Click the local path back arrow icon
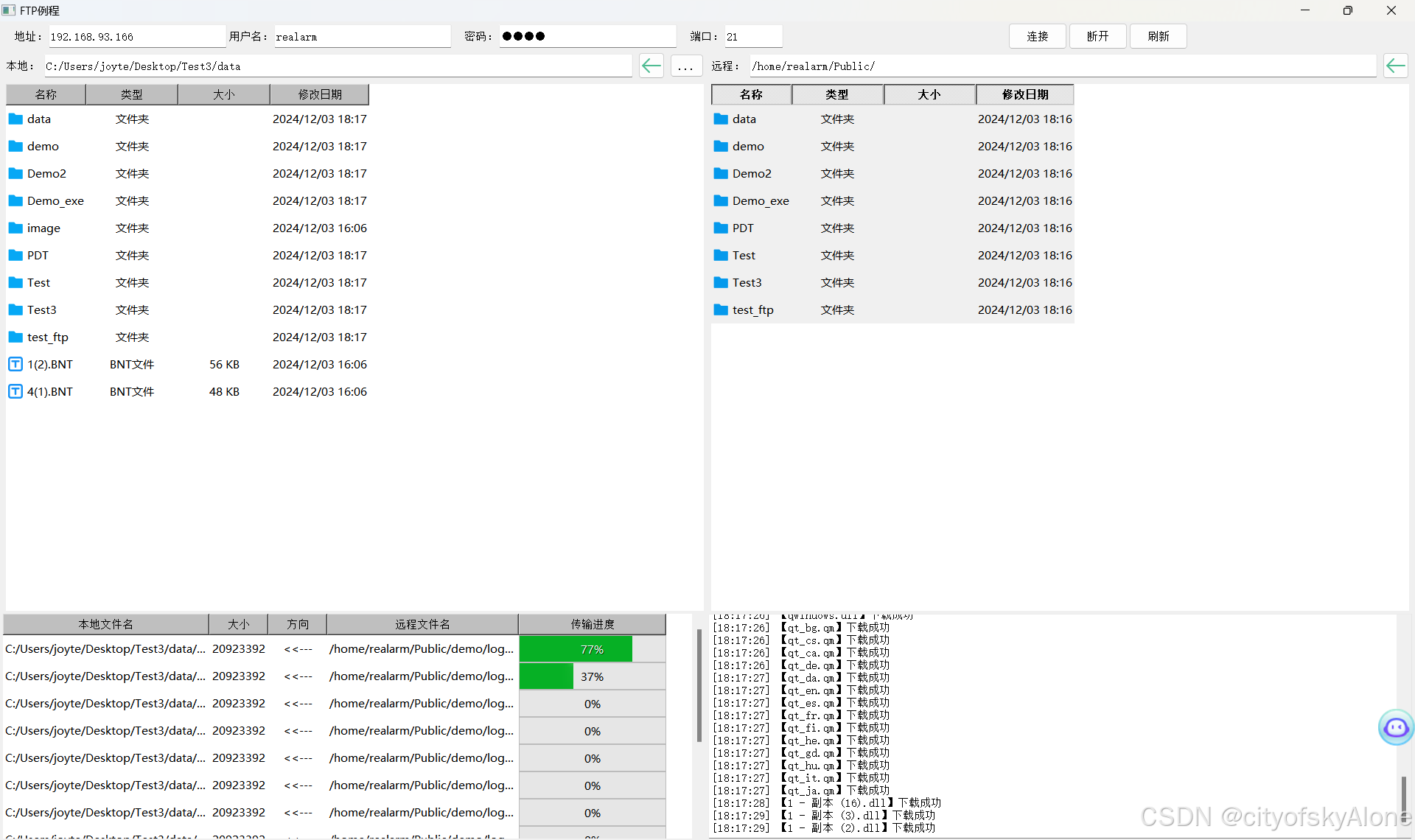1415x840 pixels. pyautogui.click(x=651, y=66)
